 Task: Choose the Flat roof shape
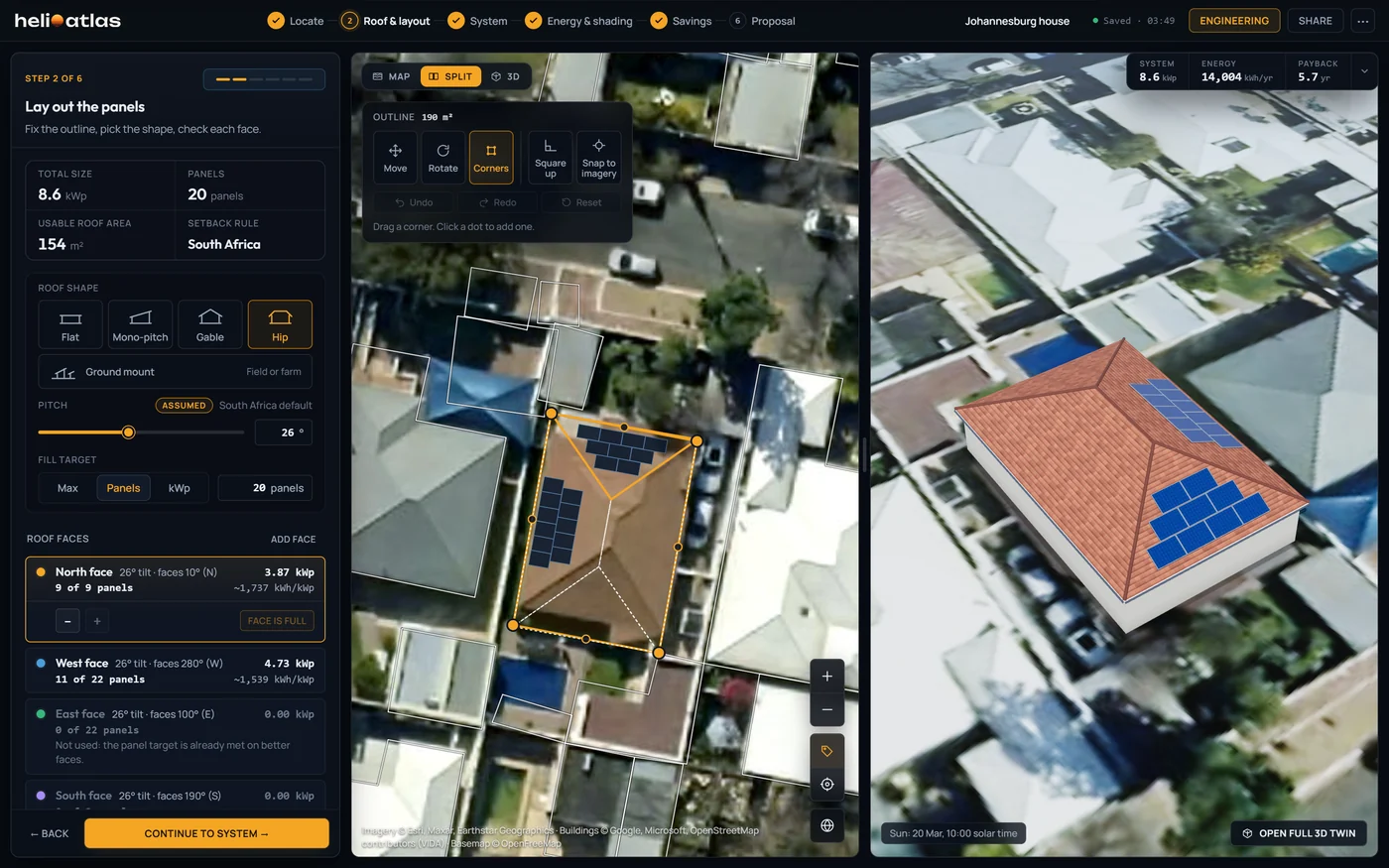pyautogui.click(x=70, y=324)
